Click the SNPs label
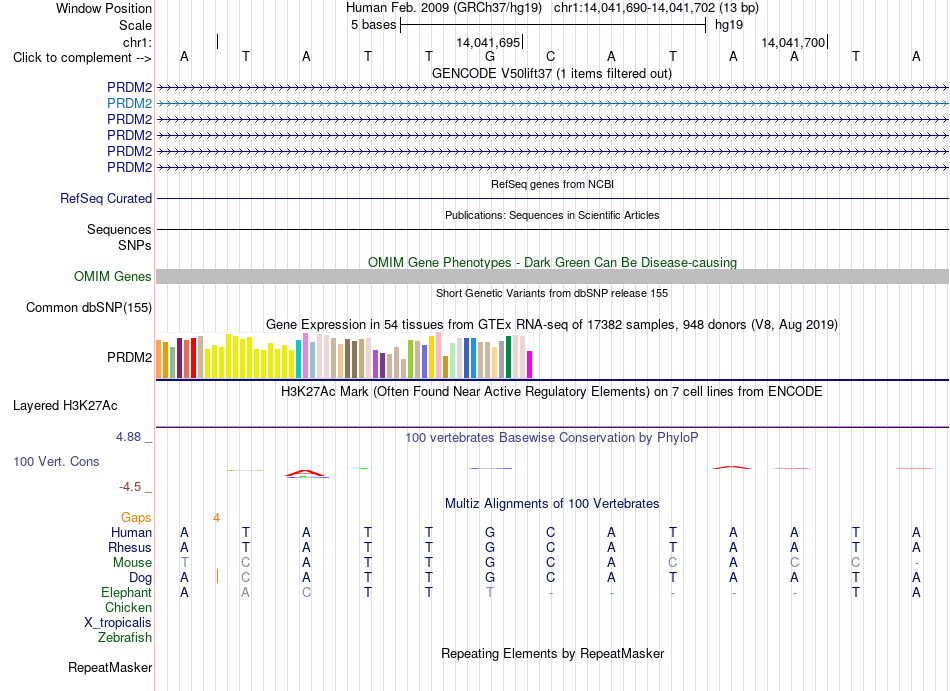 135,246
